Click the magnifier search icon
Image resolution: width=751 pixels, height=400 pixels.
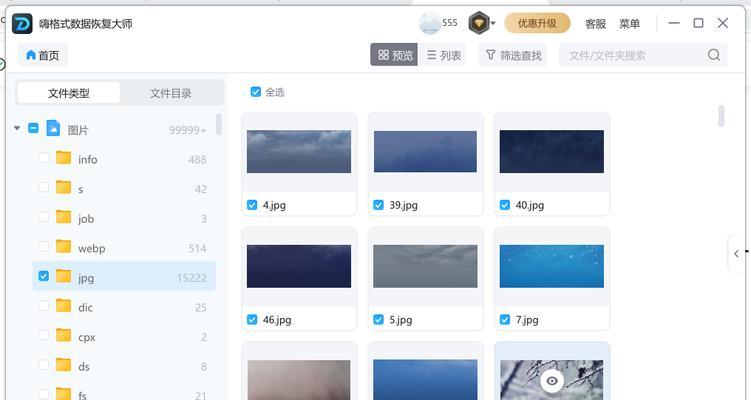click(x=714, y=55)
